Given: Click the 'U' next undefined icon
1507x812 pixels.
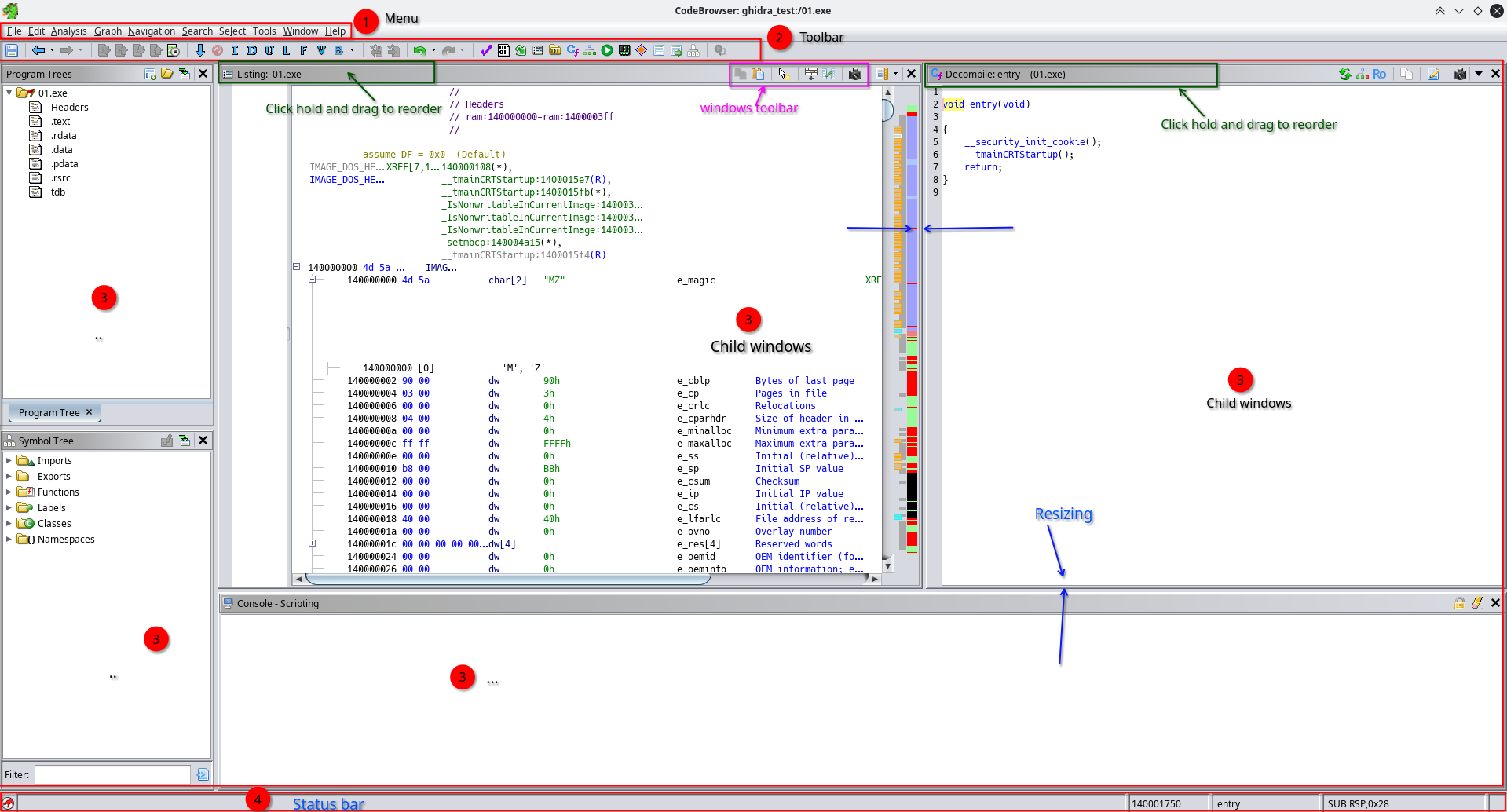Looking at the screenshot, I should pyautogui.click(x=269, y=50).
